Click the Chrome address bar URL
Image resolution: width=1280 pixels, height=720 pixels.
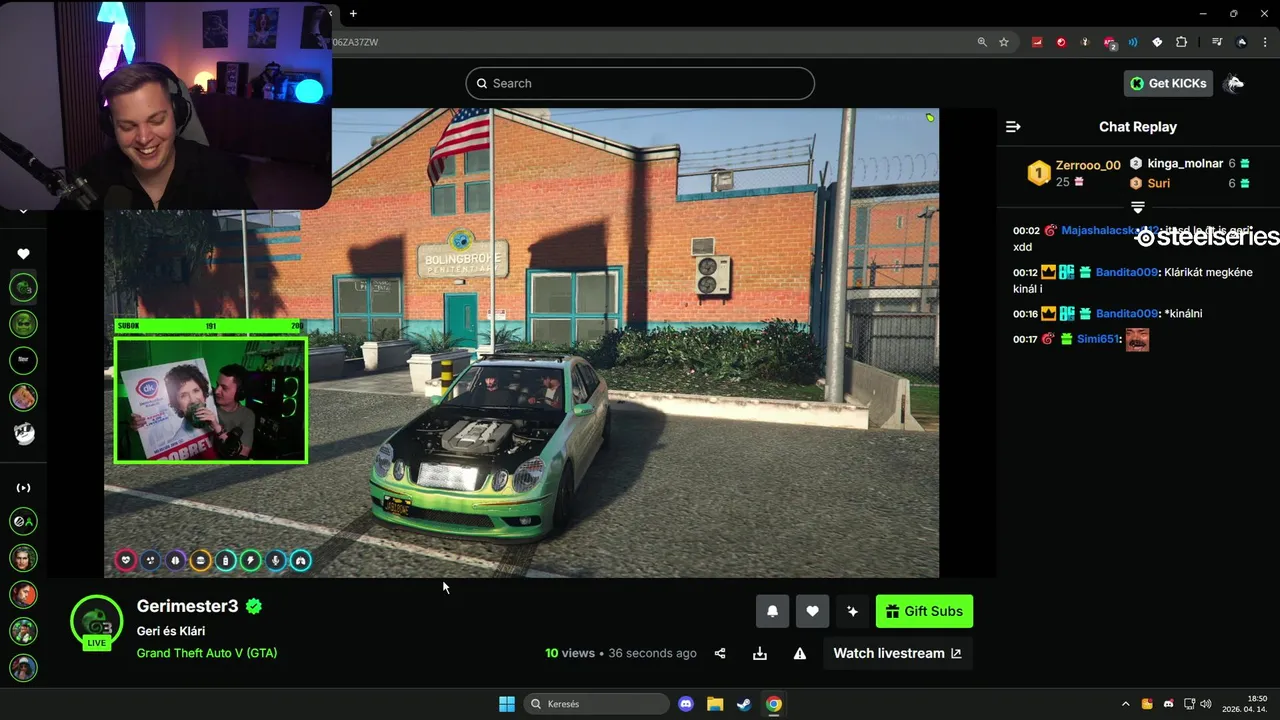point(355,42)
